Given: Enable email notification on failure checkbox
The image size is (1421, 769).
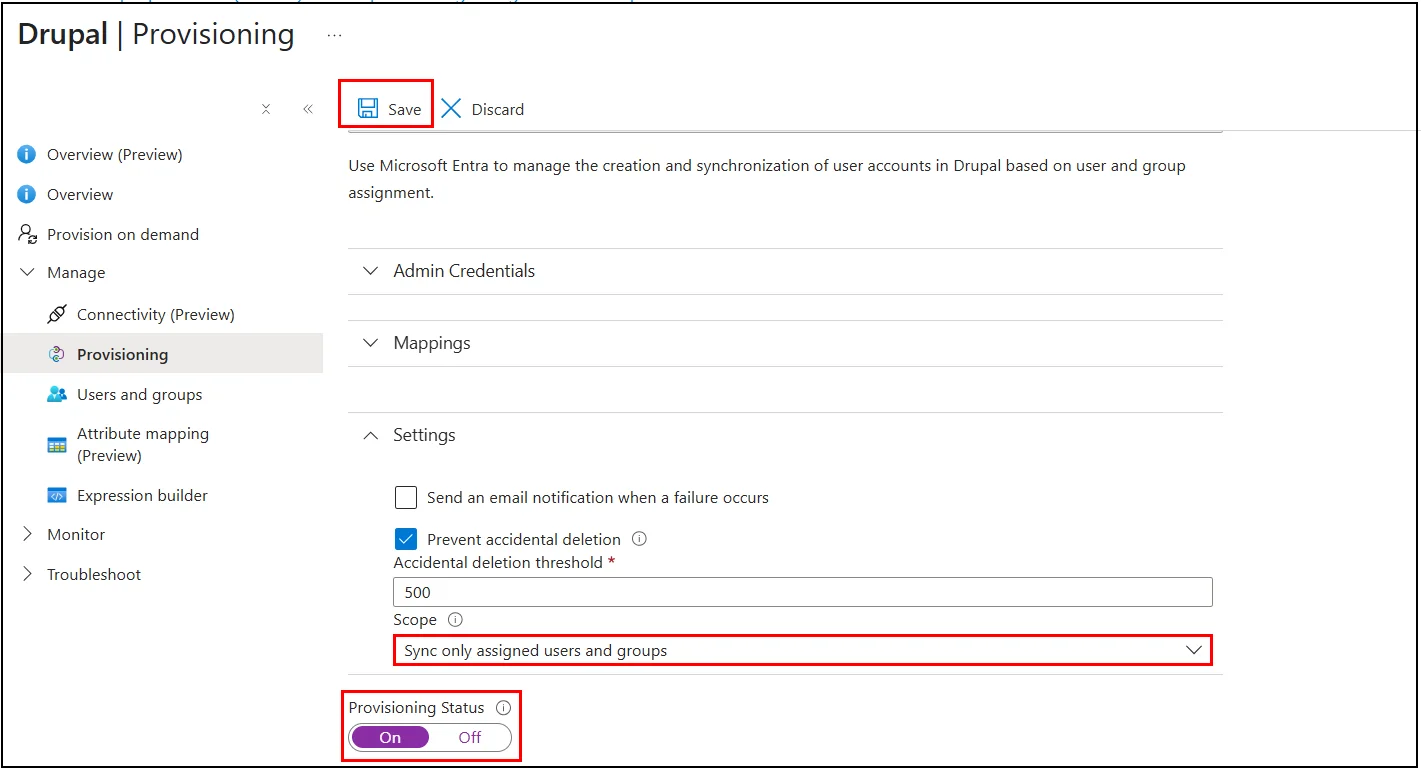Looking at the screenshot, I should 405,497.
